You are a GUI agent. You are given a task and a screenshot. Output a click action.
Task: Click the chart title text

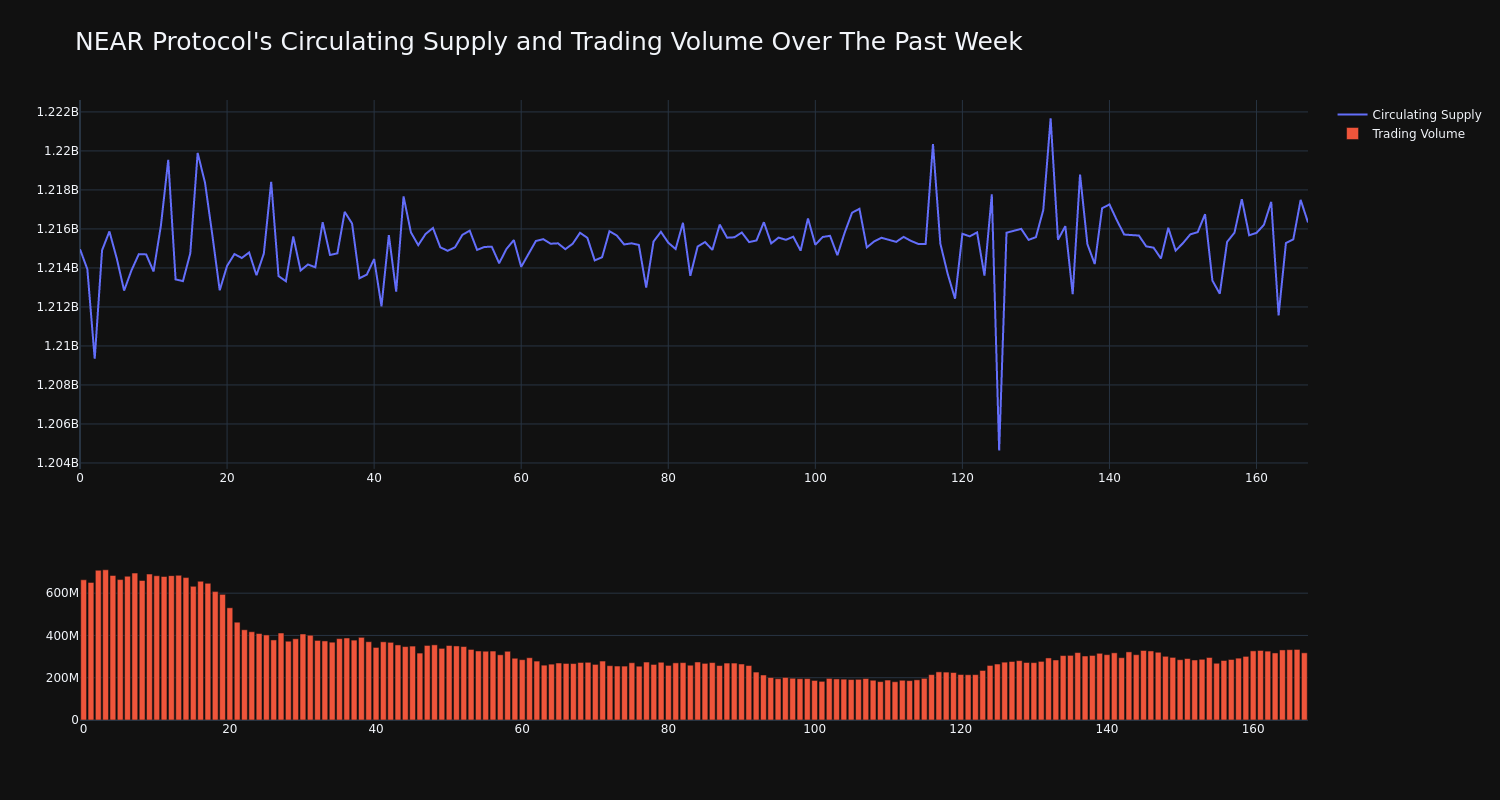(548, 42)
